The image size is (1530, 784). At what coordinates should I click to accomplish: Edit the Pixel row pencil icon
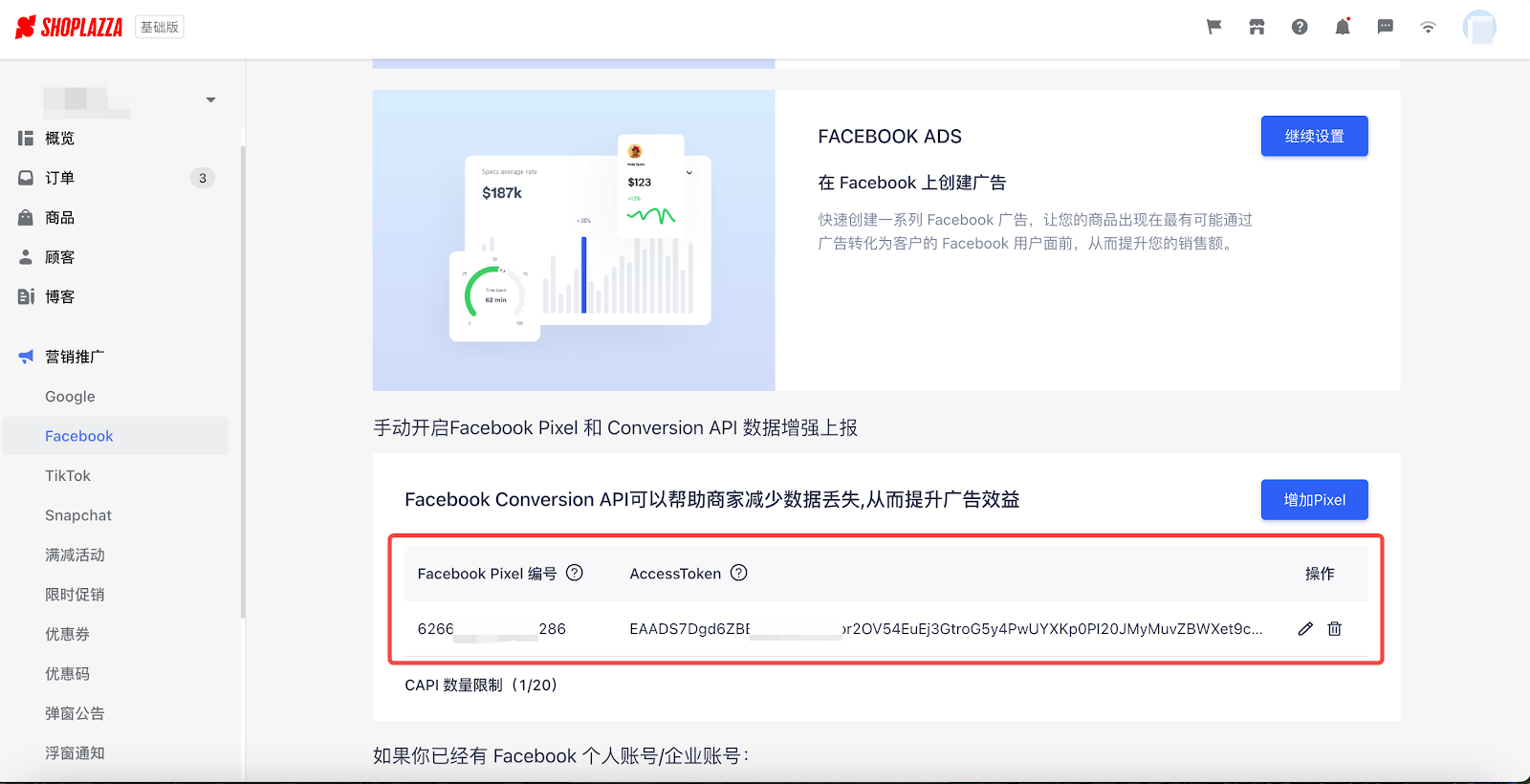1305,628
